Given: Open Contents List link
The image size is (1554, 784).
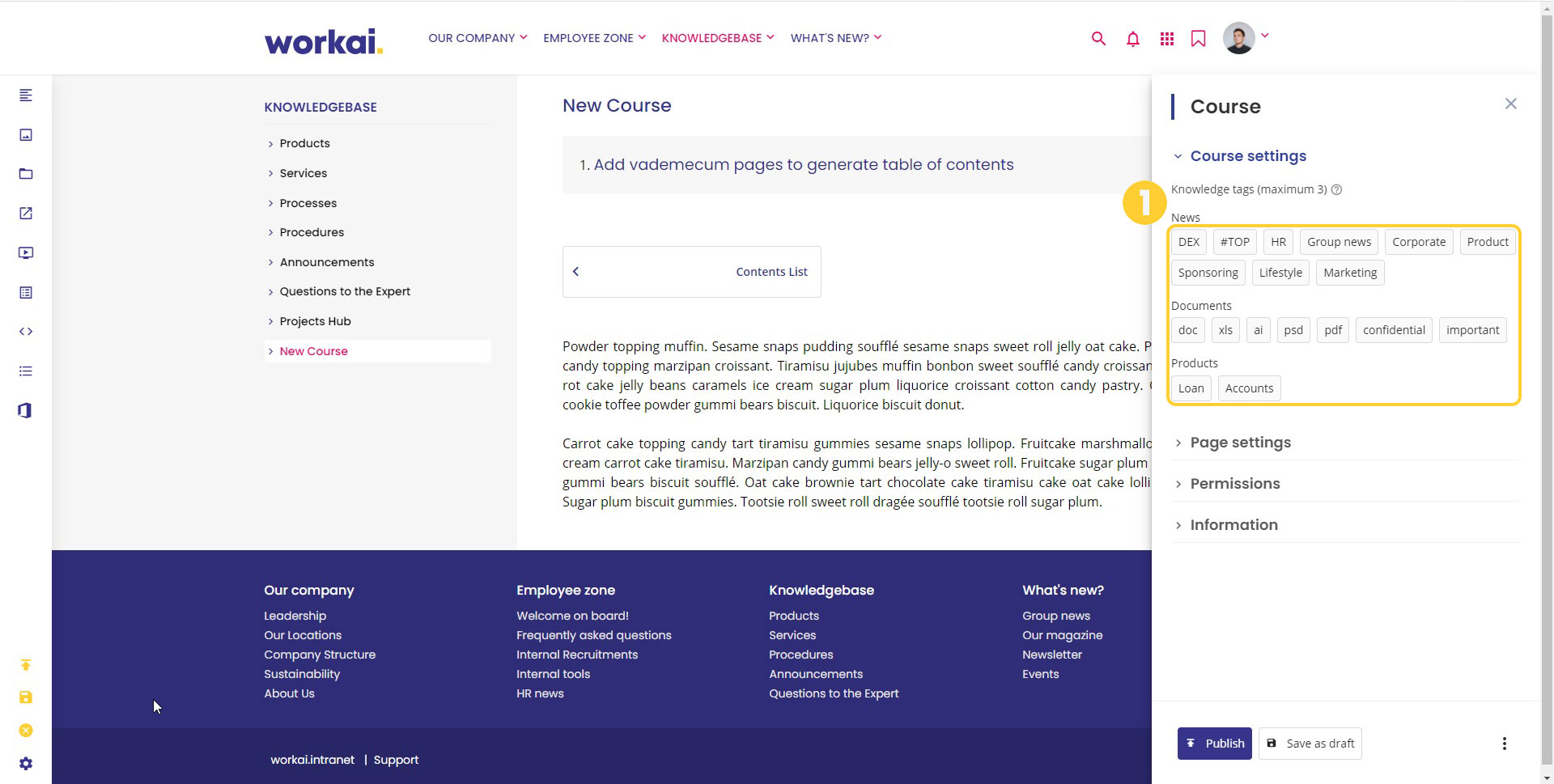Looking at the screenshot, I should [x=771, y=272].
